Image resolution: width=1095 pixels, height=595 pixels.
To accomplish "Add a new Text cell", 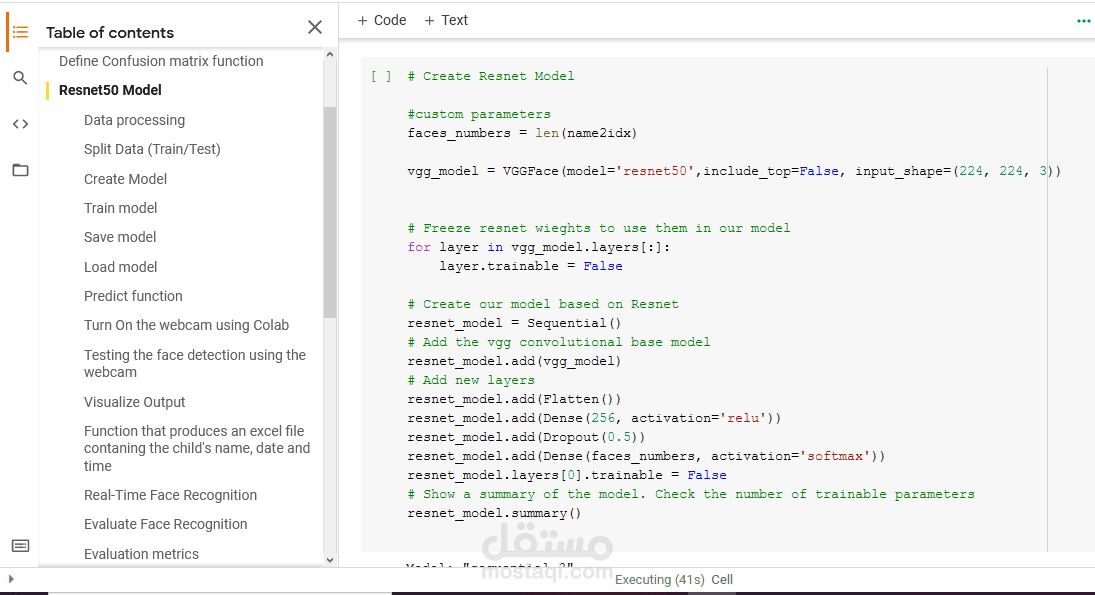I will [446, 20].
